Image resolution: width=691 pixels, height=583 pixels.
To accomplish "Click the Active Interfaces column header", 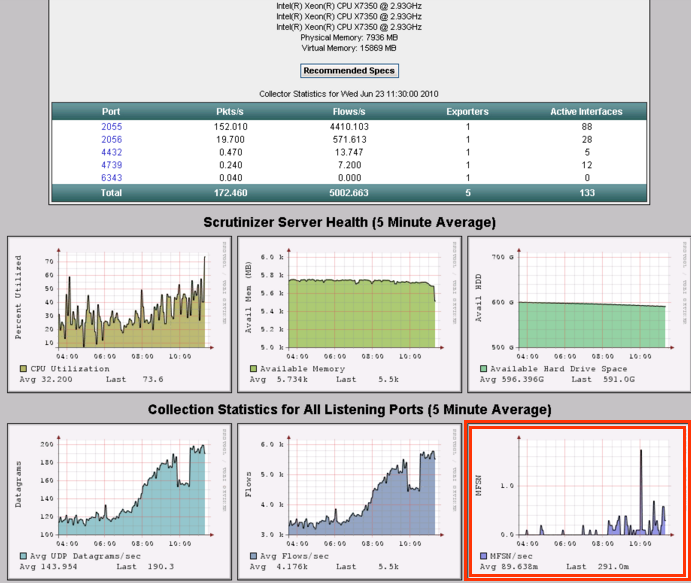I will 586,111.
